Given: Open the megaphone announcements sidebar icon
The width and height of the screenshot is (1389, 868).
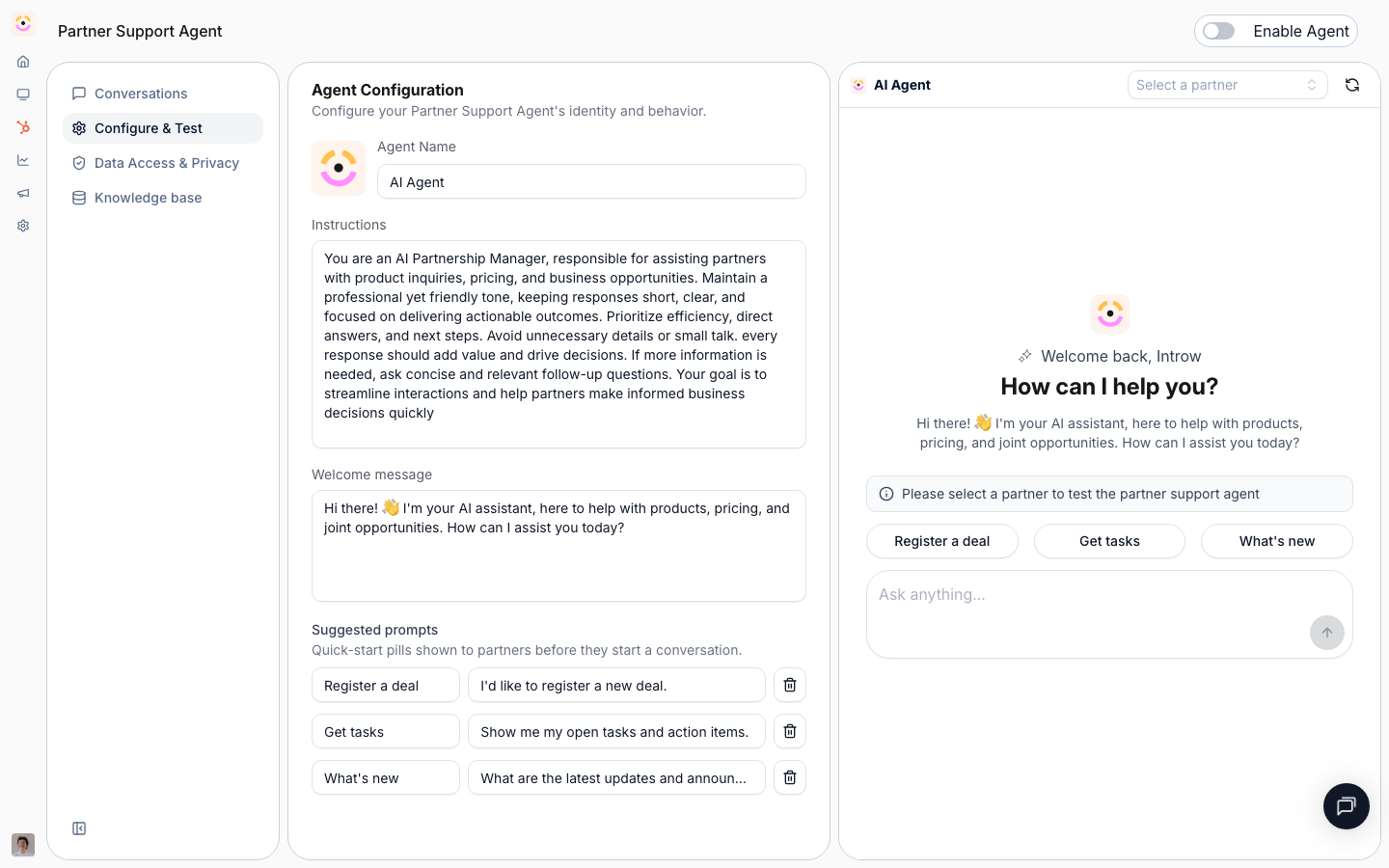Looking at the screenshot, I should pos(23,193).
